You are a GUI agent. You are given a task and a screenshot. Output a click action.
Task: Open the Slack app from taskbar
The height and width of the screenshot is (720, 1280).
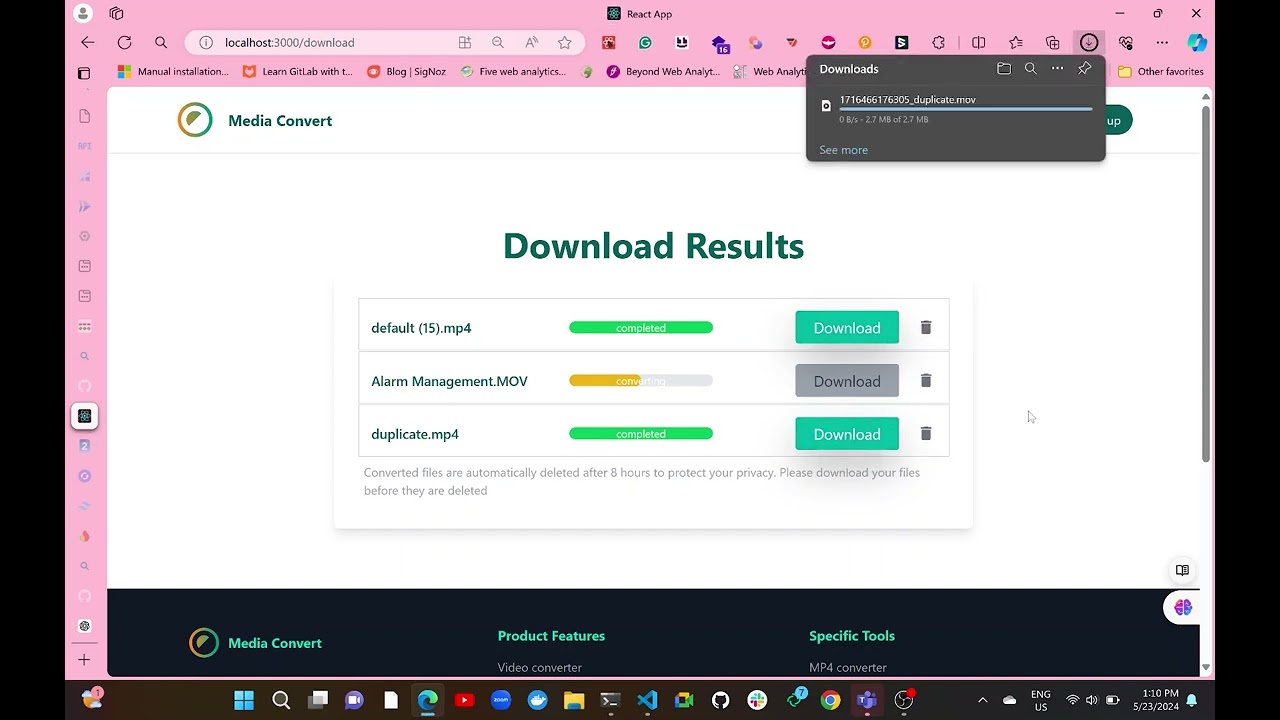click(757, 700)
